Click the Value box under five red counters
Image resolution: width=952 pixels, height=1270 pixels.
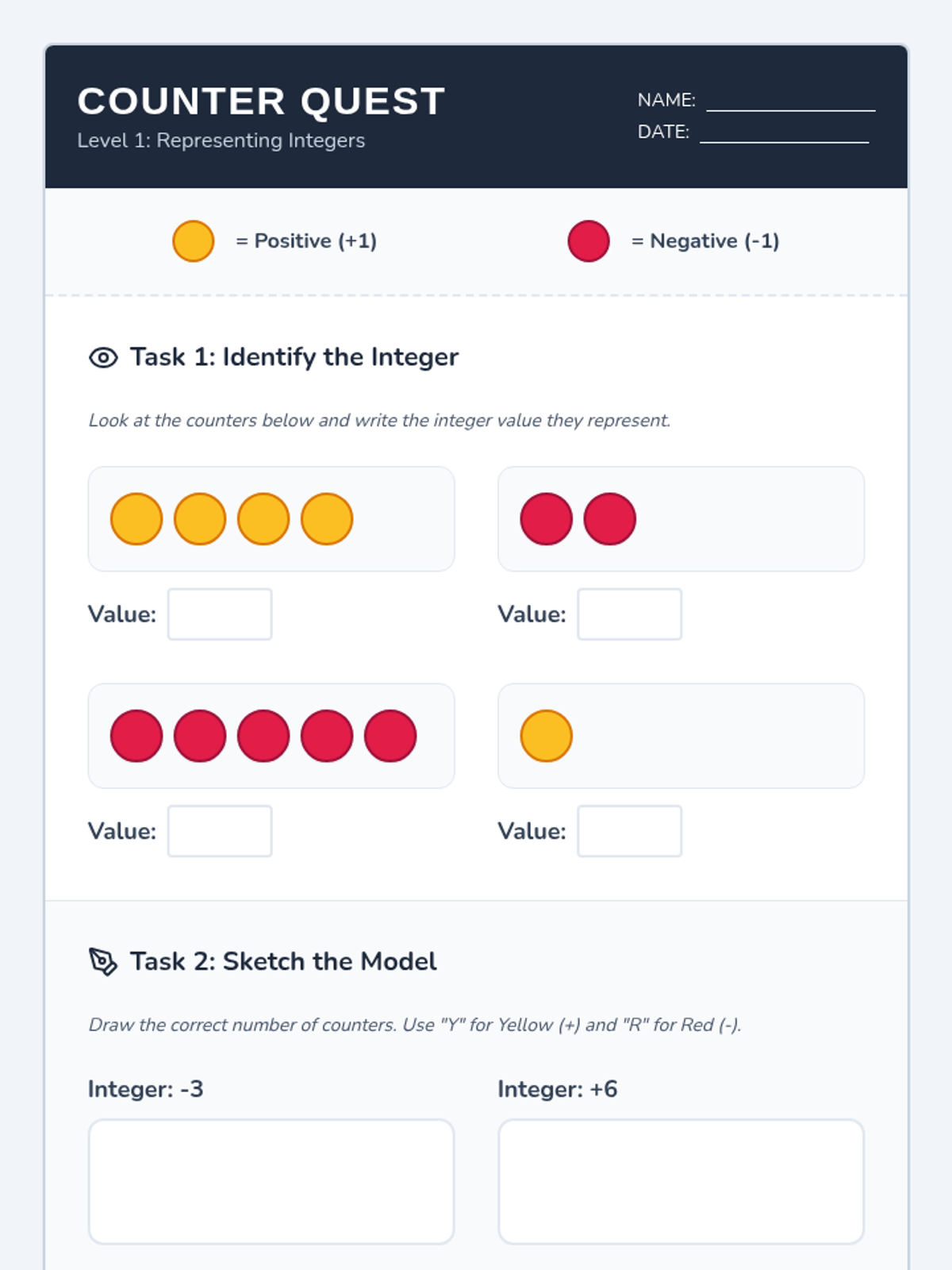tap(220, 831)
